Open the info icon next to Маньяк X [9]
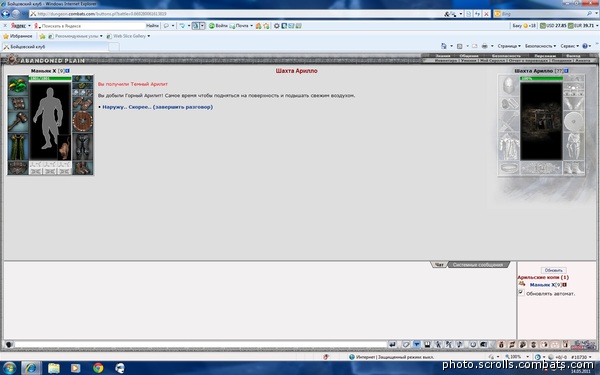 coord(68,71)
